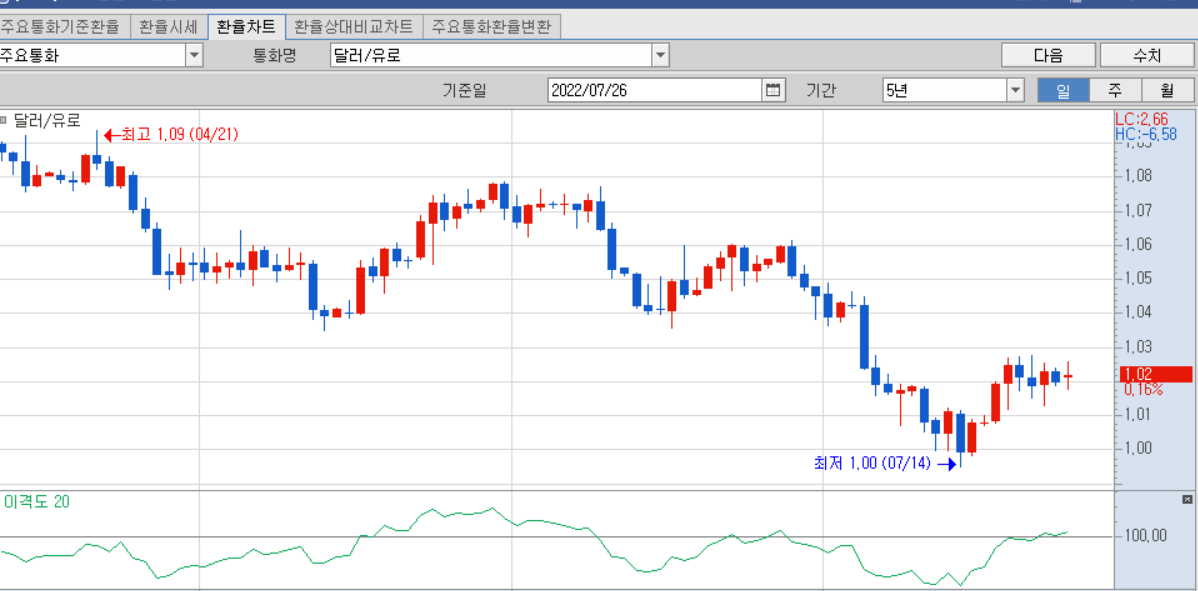Viewport: 1198px width, 591px height.
Task: Open the calendar picker for 기준일
Action: pyautogui.click(x=773, y=90)
